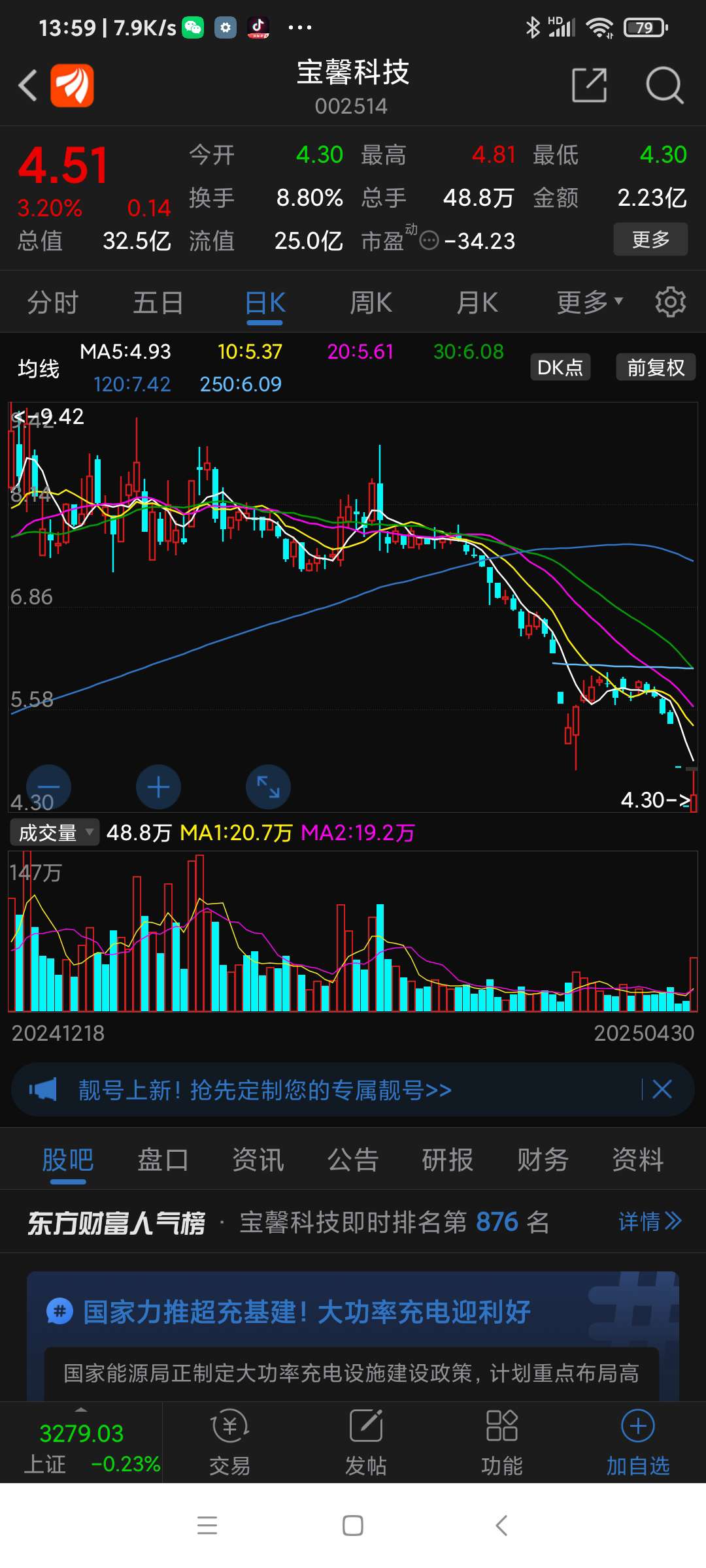Tap battery indicator in status bar

pyautogui.click(x=645, y=27)
